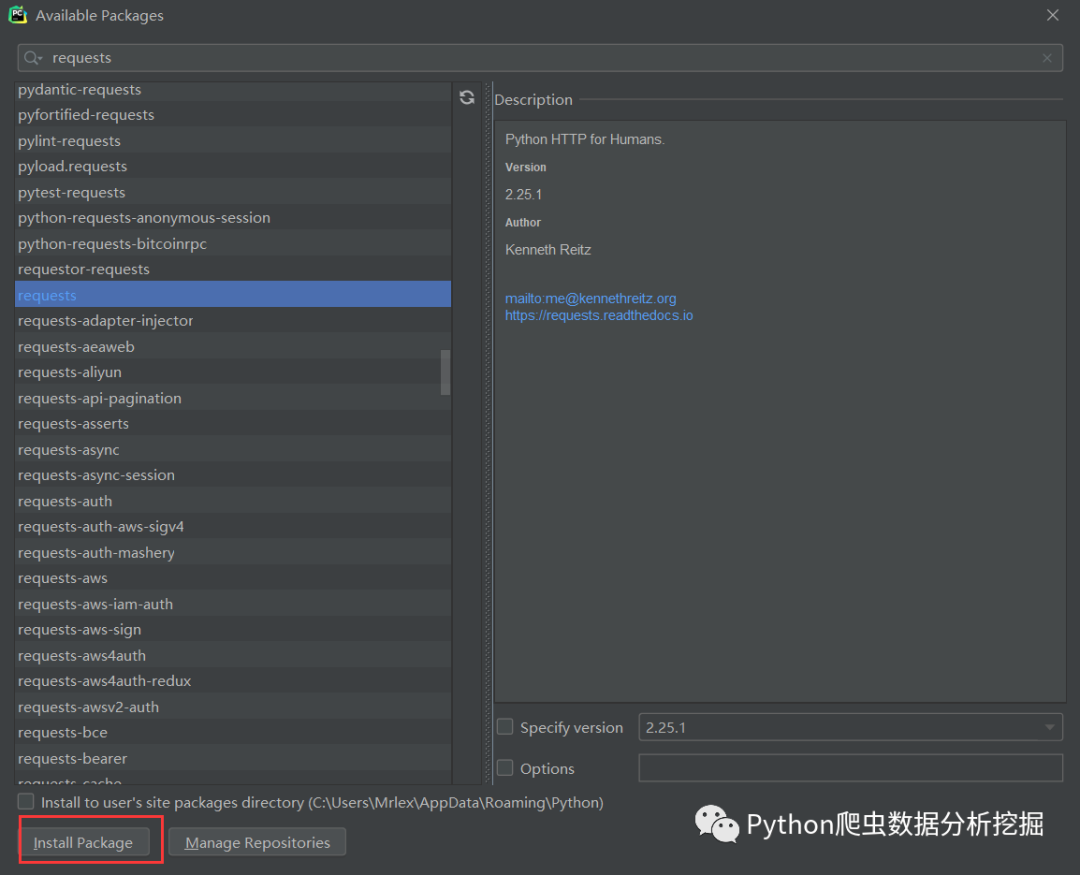Select python-requests-bitcoinrpc package
Screen dimensions: 1080x875
233,244
